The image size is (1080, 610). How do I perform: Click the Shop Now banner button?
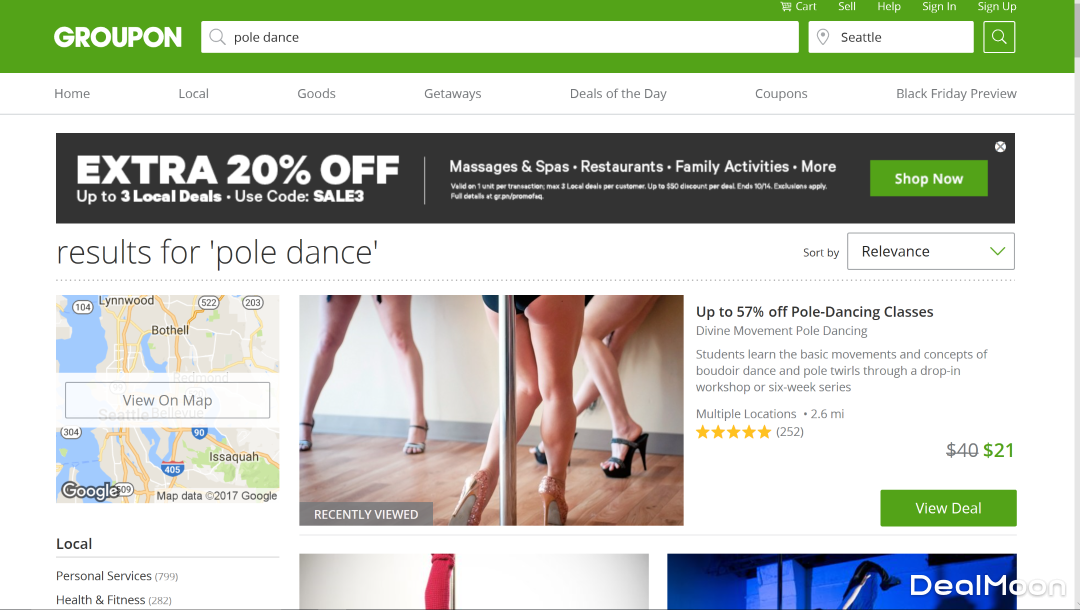point(928,179)
